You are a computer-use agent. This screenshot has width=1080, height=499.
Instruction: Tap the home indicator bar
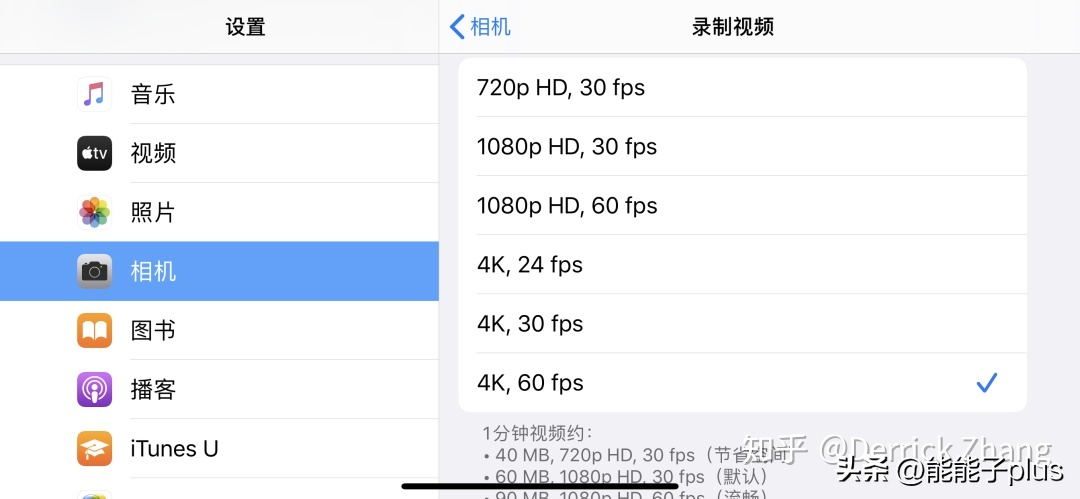coord(540,486)
